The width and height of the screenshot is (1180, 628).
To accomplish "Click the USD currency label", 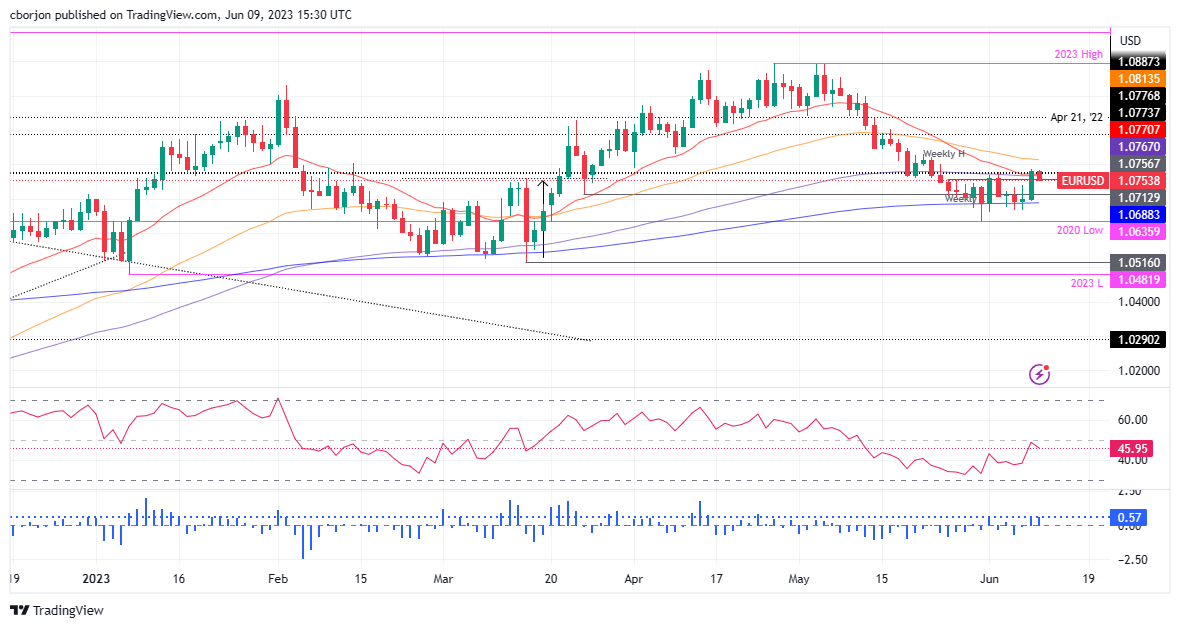I will [x=1130, y=41].
